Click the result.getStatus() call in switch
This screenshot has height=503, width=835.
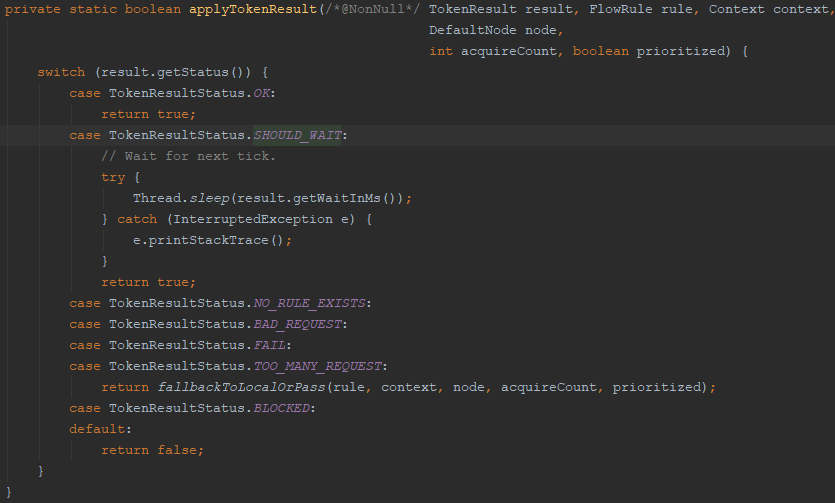click(x=180, y=73)
